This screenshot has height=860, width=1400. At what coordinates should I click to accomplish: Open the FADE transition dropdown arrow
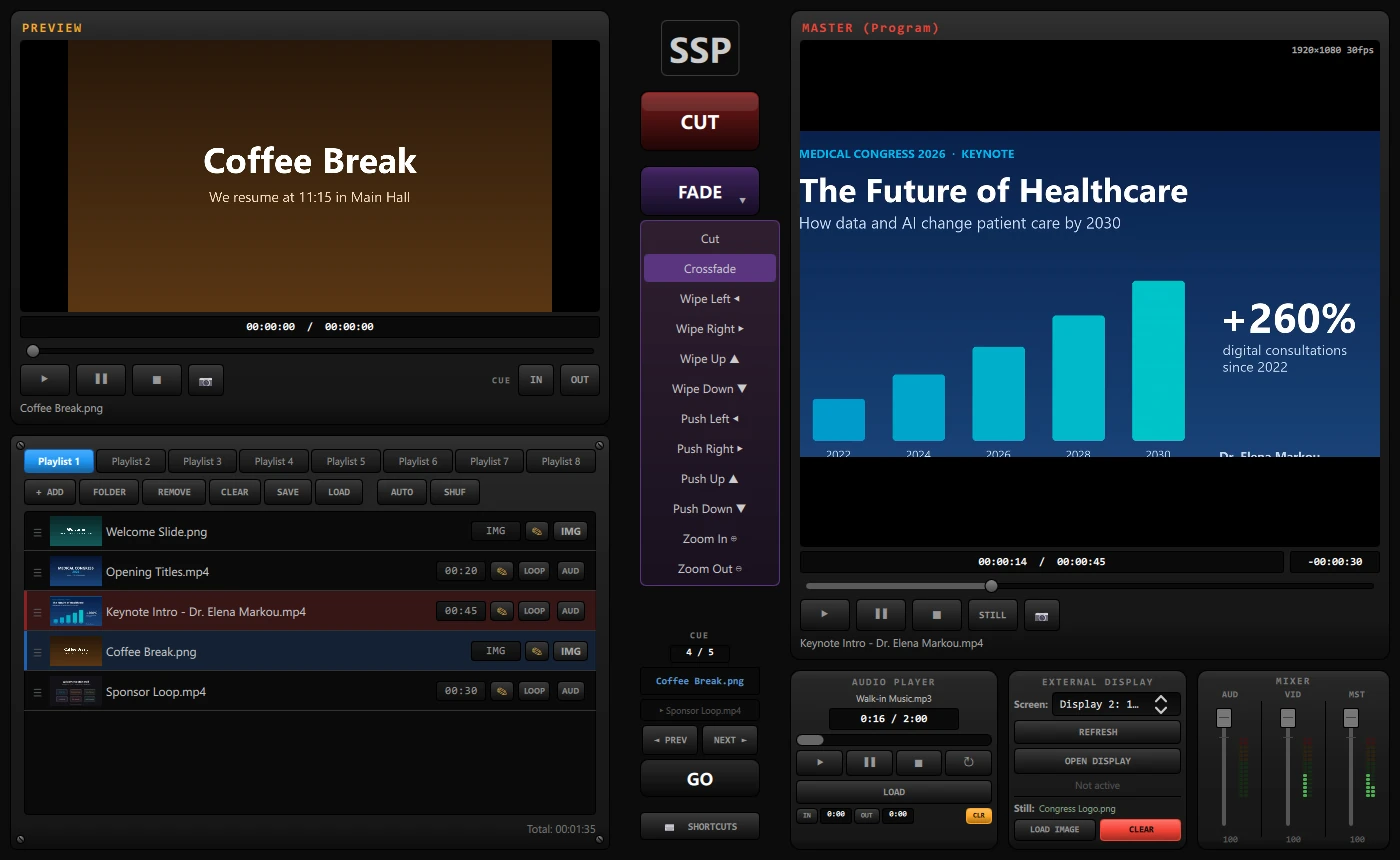point(742,200)
